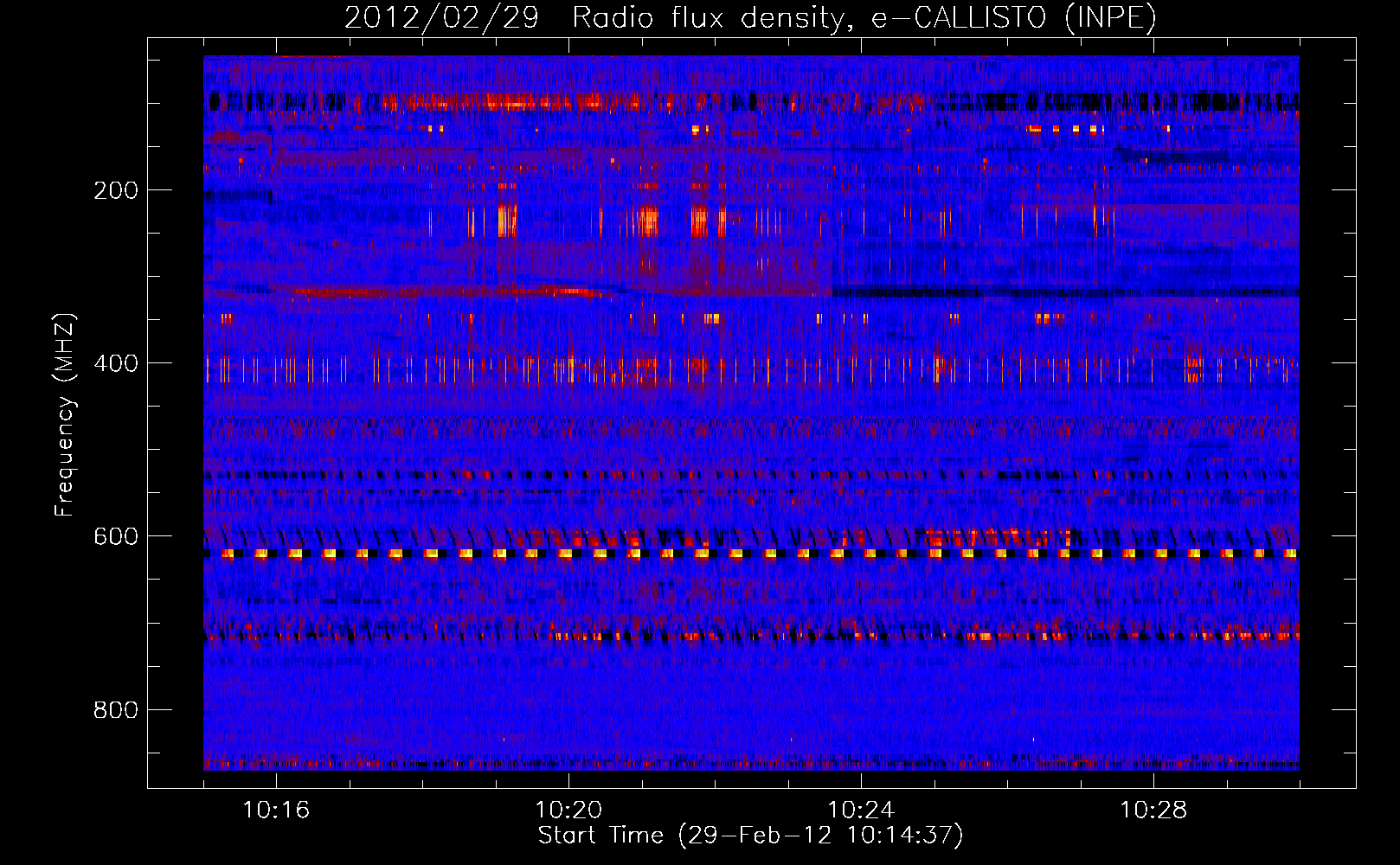Click the 800 frequency tick label
1400x865 pixels.
[x=116, y=710]
